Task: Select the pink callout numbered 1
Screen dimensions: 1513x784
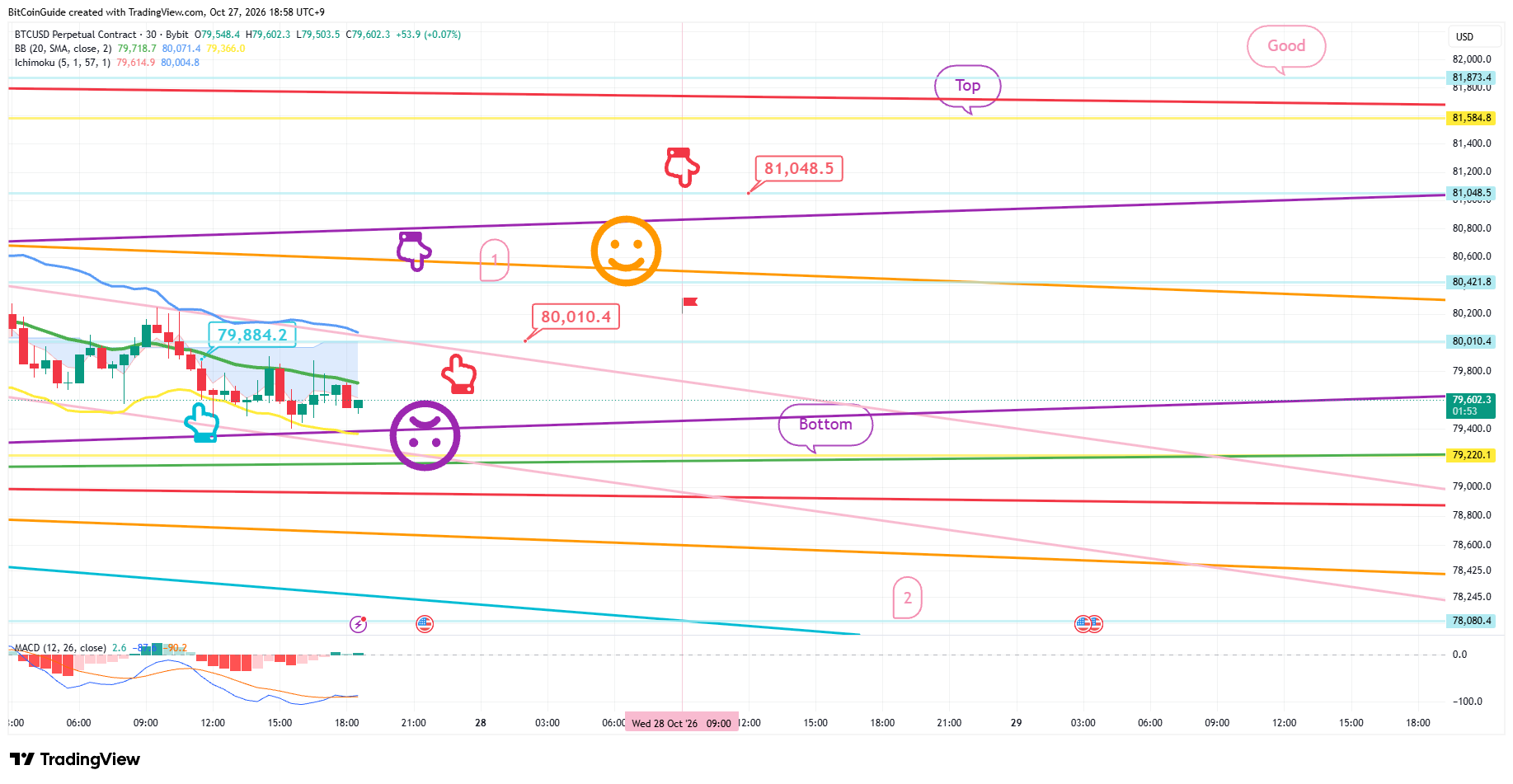Action: pos(495,260)
